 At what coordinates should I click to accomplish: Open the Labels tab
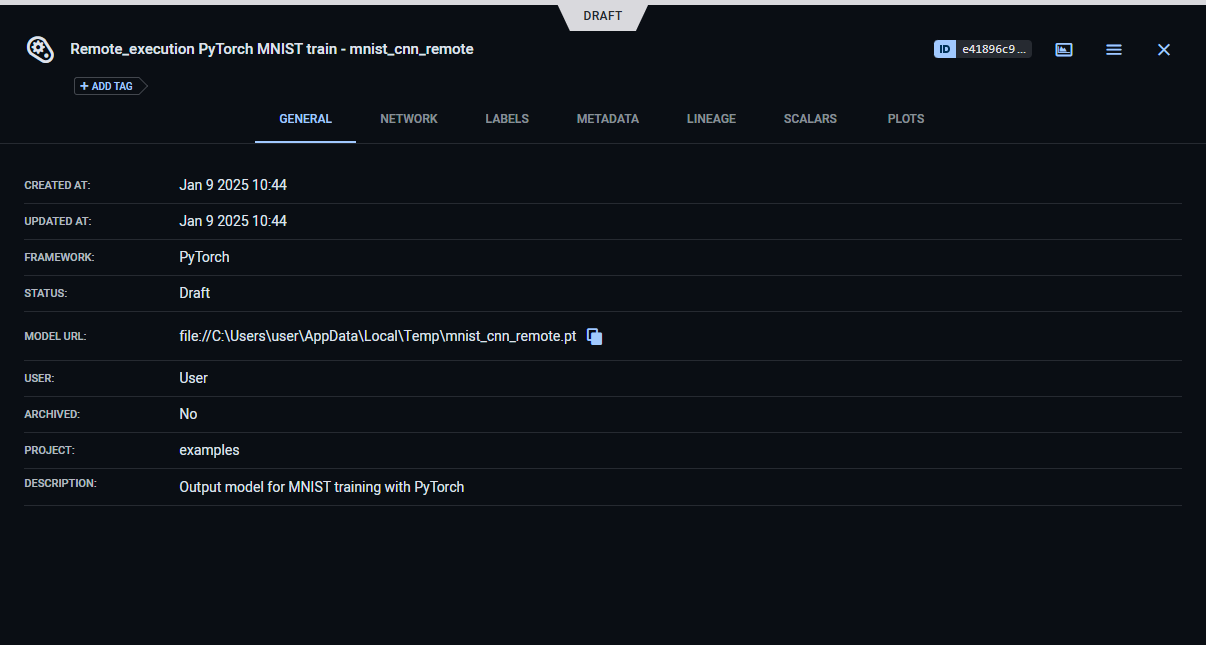pyautogui.click(x=507, y=119)
